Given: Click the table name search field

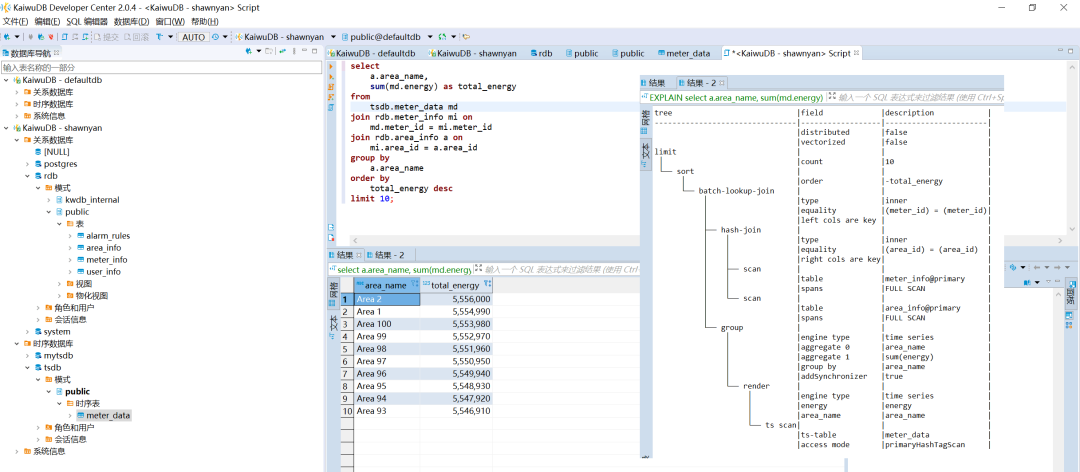Looking at the screenshot, I should 160,67.
